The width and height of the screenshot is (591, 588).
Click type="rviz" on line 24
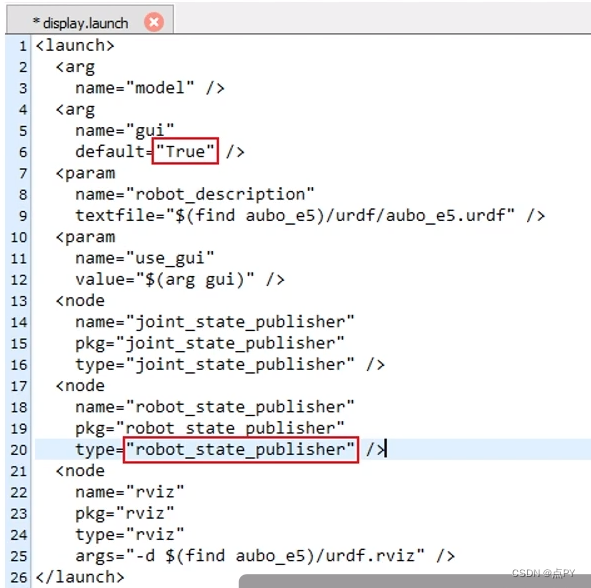[x=130, y=535]
